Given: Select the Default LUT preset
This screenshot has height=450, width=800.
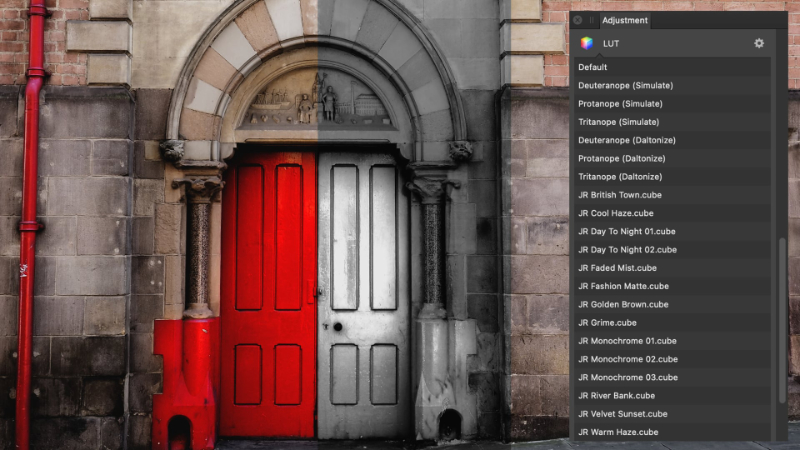Looking at the screenshot, I should 672,67.
